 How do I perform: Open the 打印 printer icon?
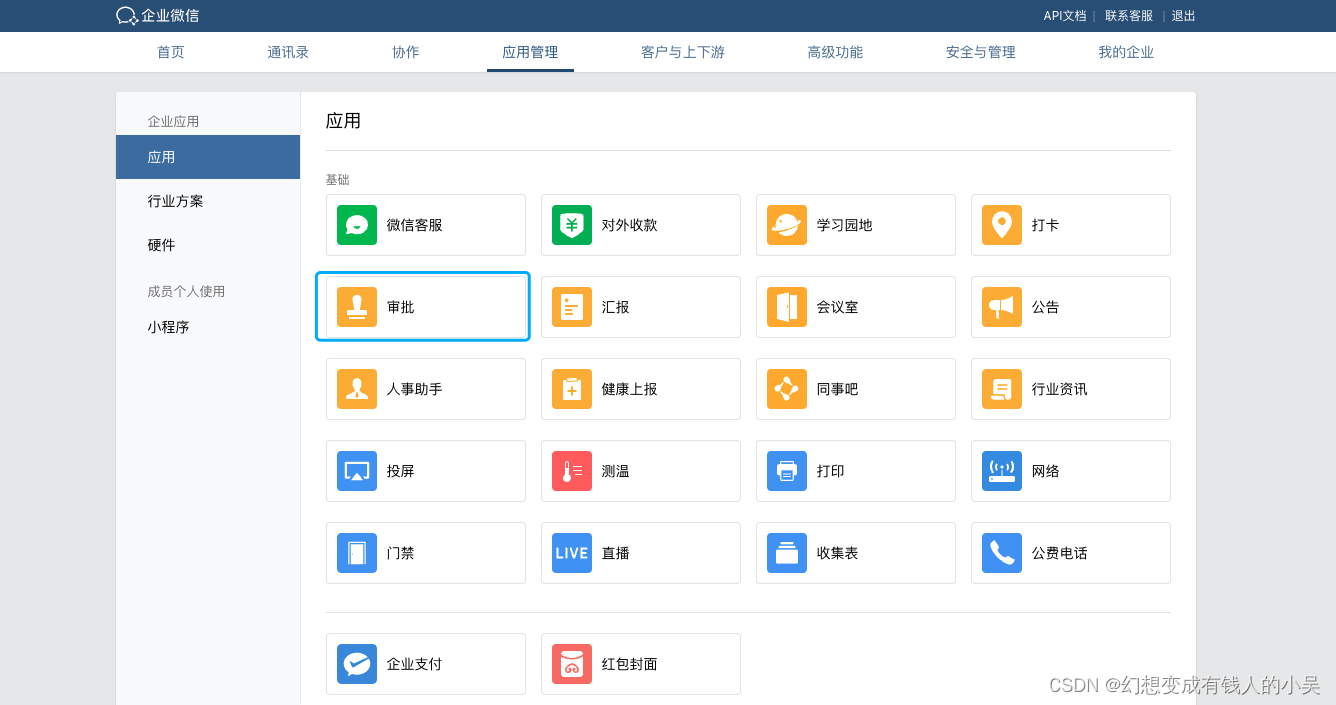coord(787,471)
